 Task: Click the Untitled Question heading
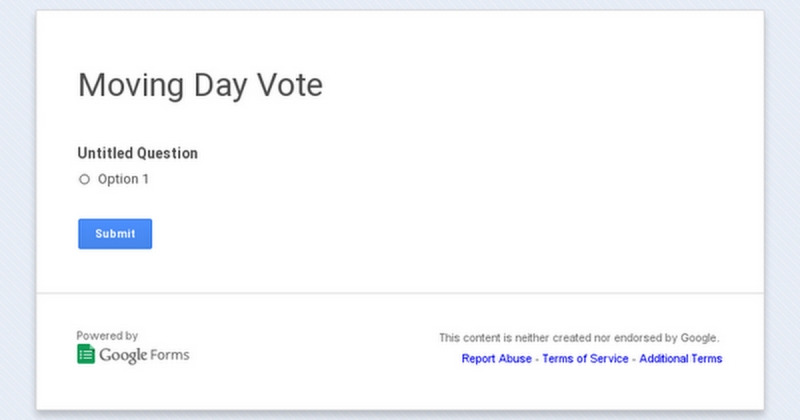click(x=137, y=154)
